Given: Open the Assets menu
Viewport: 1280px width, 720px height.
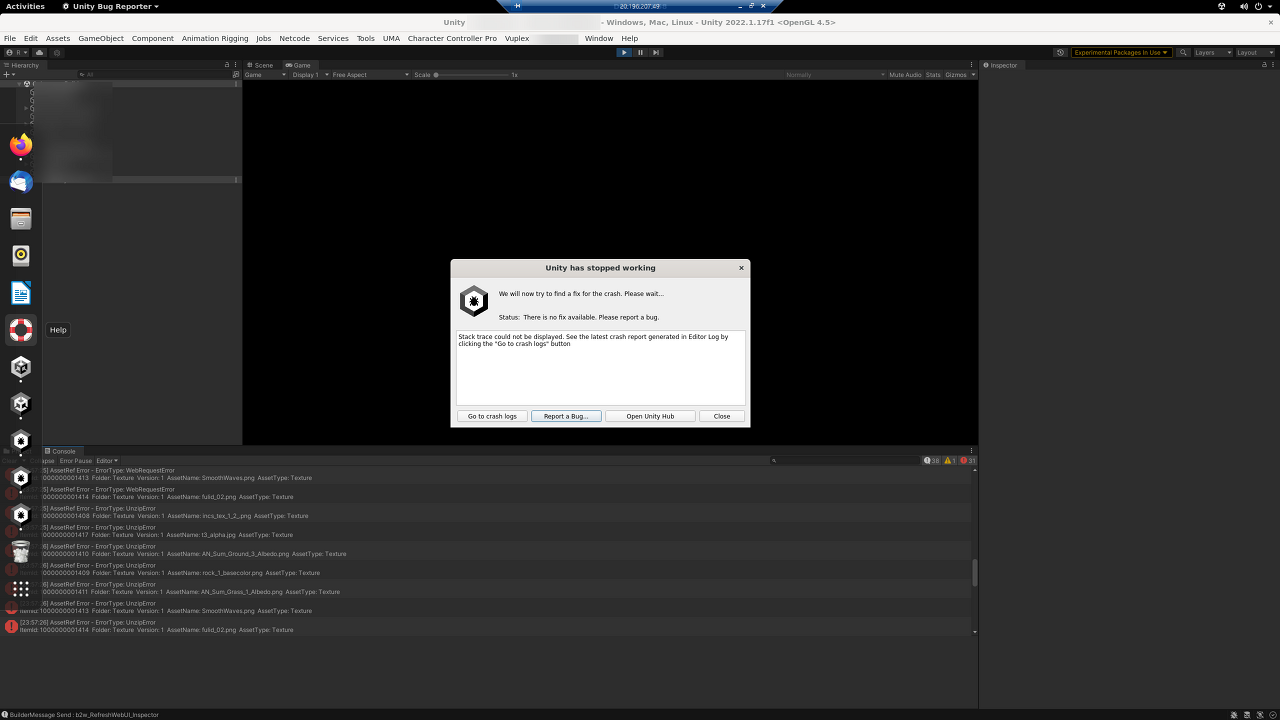Looking at the screenshot, I should (x=58, y=38).
